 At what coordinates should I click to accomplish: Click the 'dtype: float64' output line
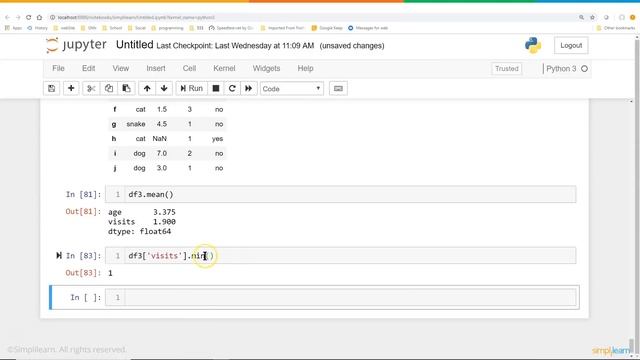pyautogui.click(x=139, y=231)
